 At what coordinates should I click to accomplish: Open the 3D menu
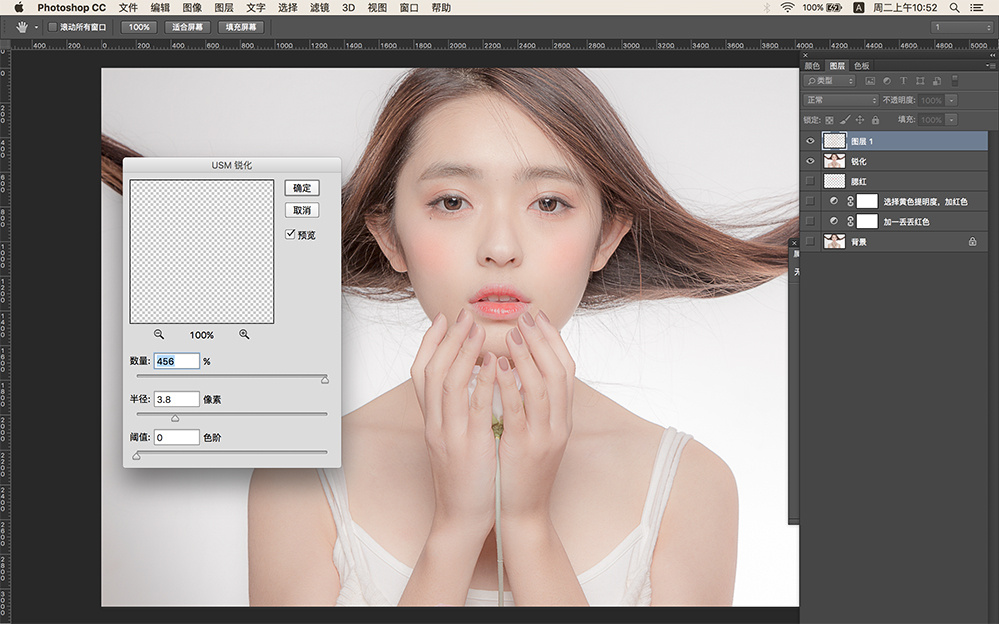pyautogui.click(x=349, y=8)
